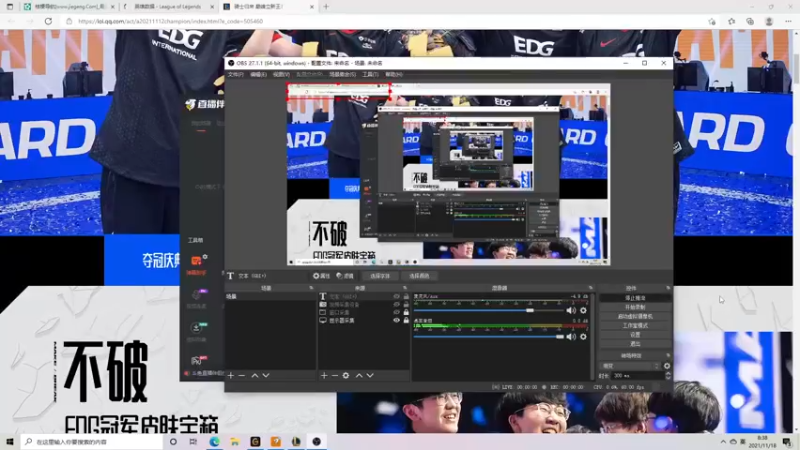Add the page to browser favorites with the star
The height and width of the screenshot is (450, 800).
click(x=712, y=21)
